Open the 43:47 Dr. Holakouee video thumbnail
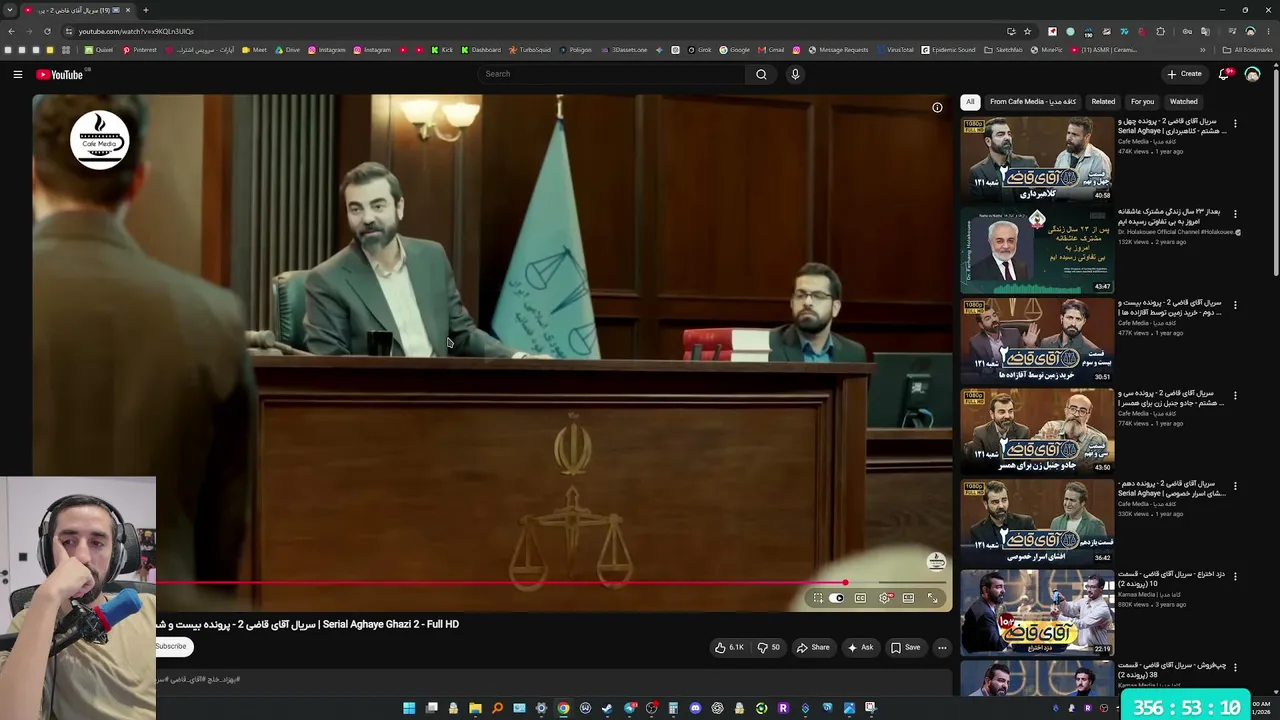The image size is (1280, 720). (x=1037, y=250)
